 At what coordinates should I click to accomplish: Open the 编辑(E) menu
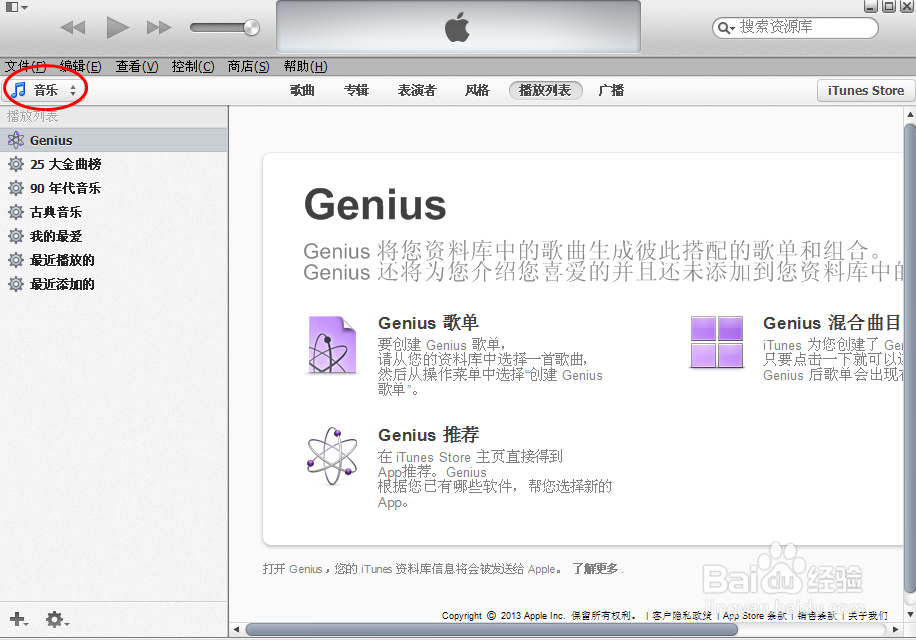81,67
